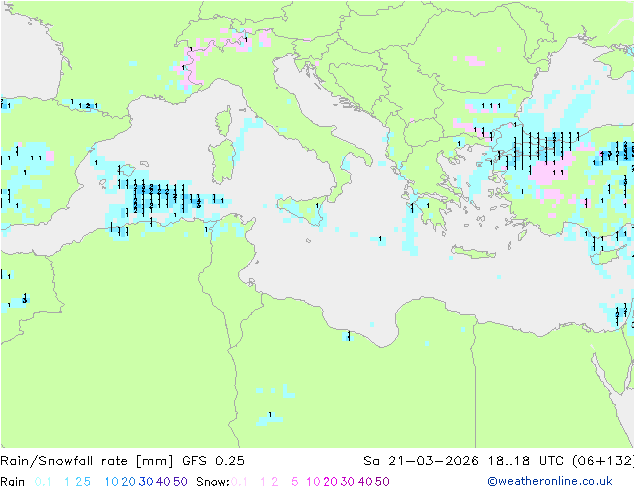Screen dimensions: 634x490
Task: Click the 'Snow:' legend label
Action: pos(213,482)
